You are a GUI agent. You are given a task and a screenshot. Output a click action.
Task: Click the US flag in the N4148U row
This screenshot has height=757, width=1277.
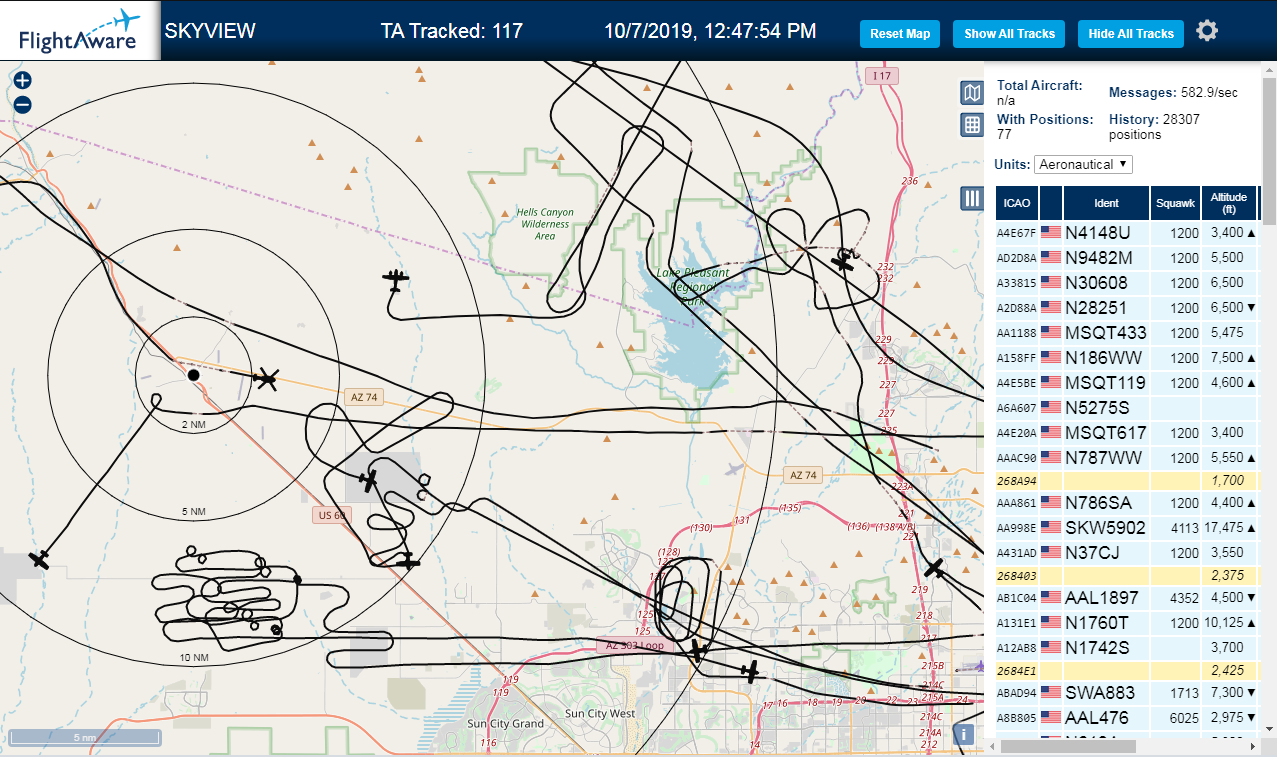click(1050, 233)
